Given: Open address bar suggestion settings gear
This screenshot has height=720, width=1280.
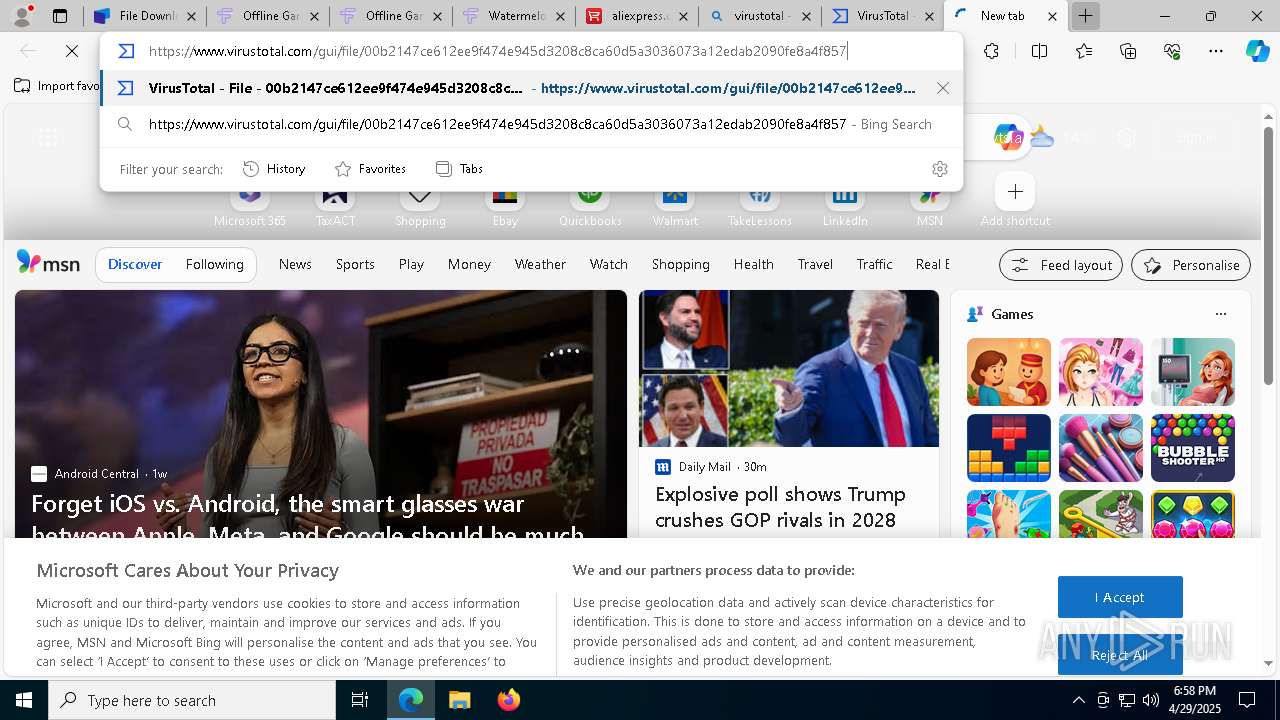Looking at the screenshot, I should click(x=939, y=169).
